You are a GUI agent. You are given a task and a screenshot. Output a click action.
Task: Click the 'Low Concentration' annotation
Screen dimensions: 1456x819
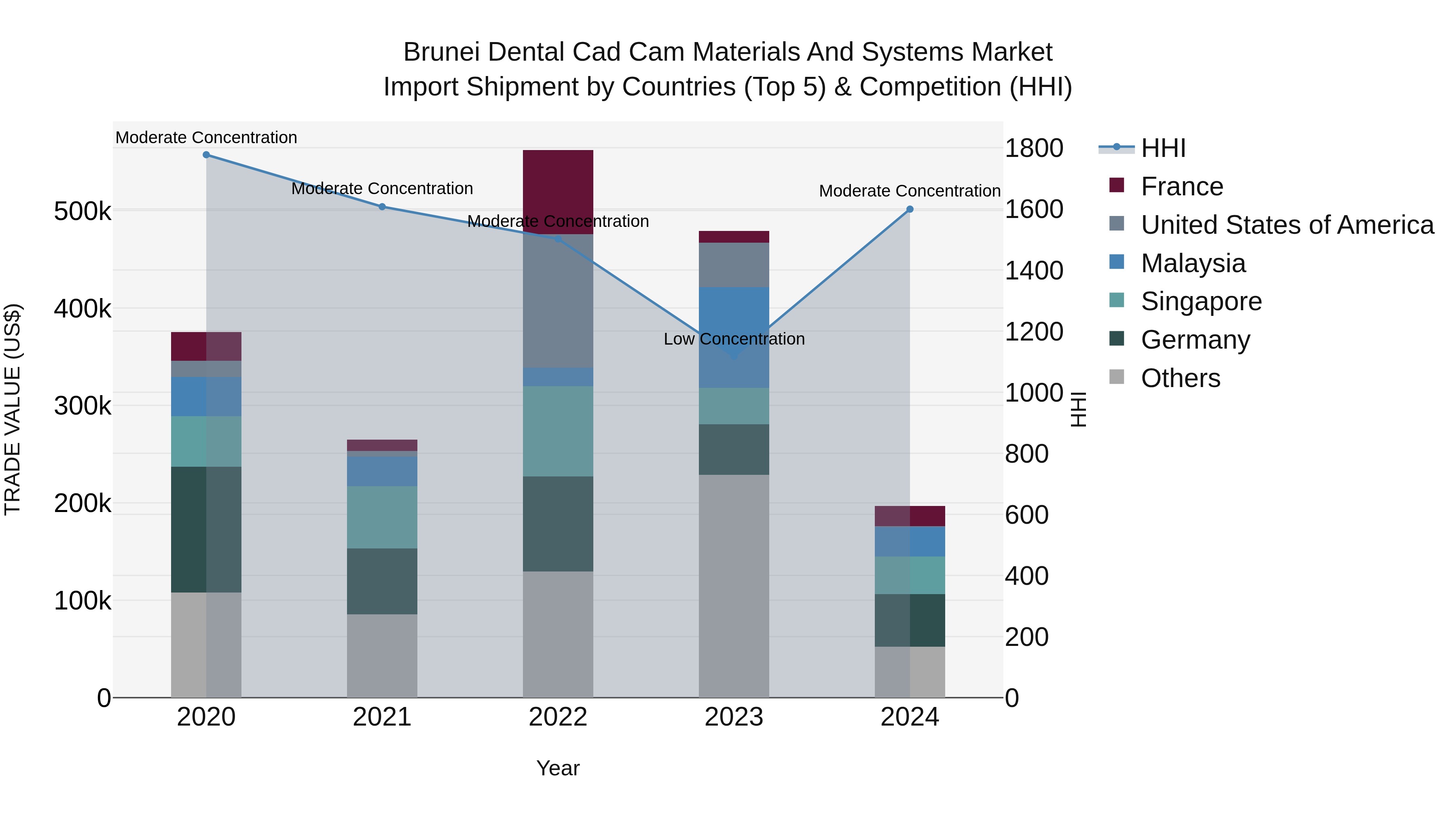pyautogui.click(x=734, y=339)
